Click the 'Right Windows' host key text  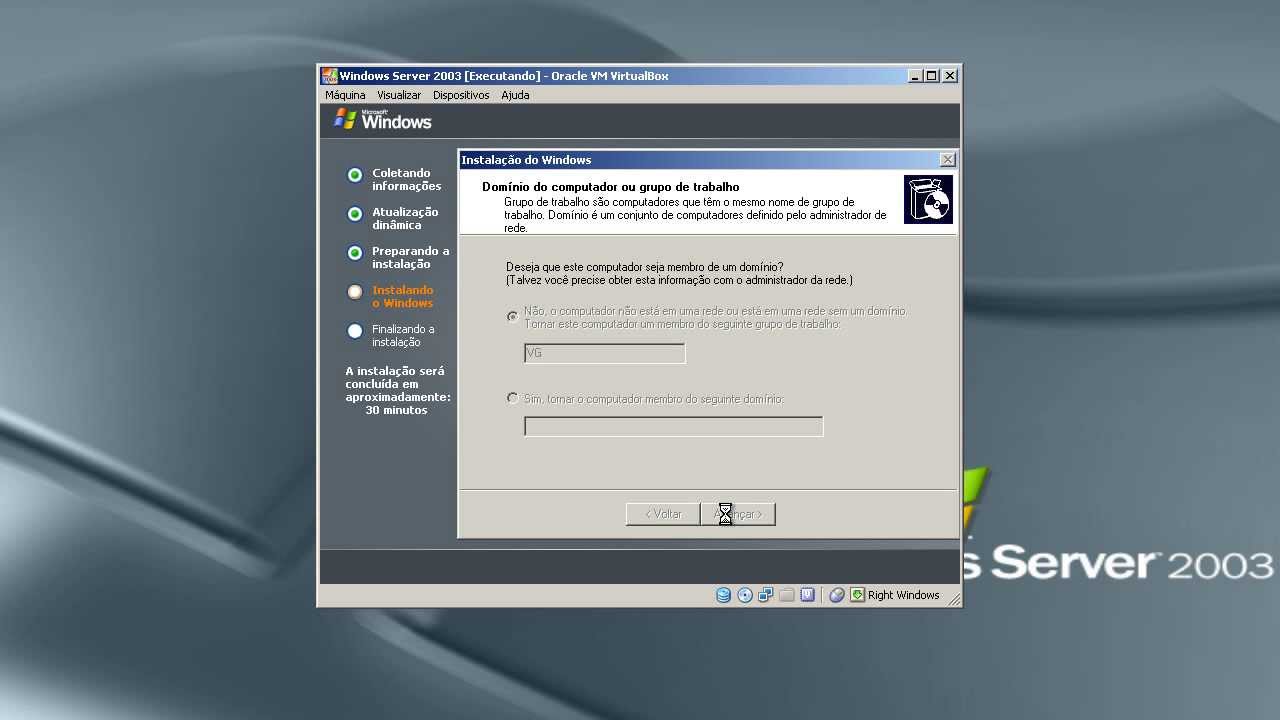(904, 595)
